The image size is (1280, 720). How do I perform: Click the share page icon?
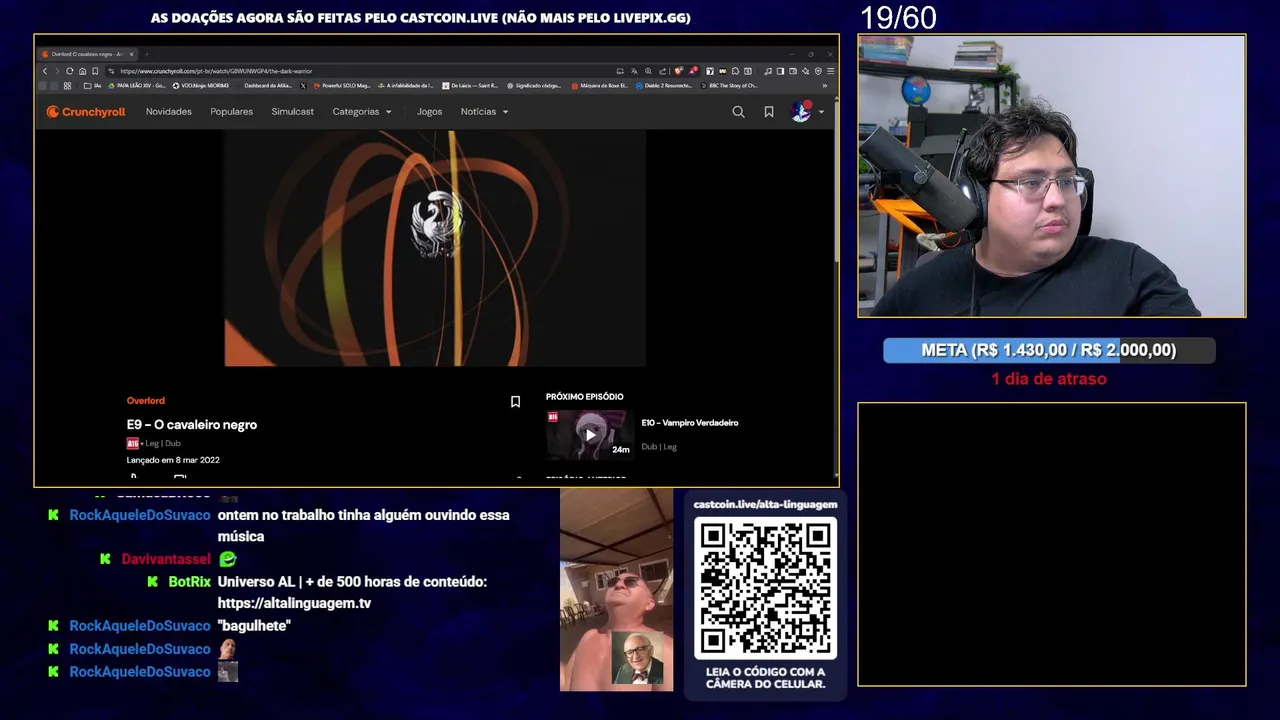tap(663, 71)
